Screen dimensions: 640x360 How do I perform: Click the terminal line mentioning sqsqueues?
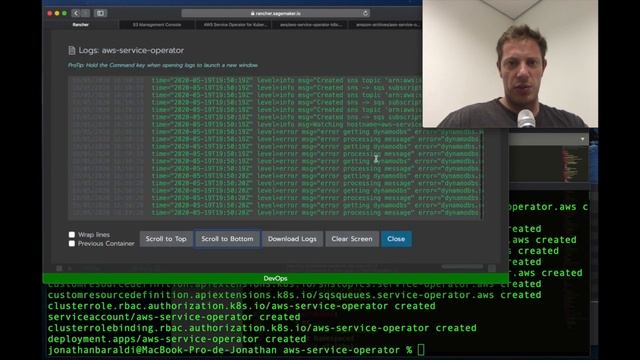click(294, 295)
